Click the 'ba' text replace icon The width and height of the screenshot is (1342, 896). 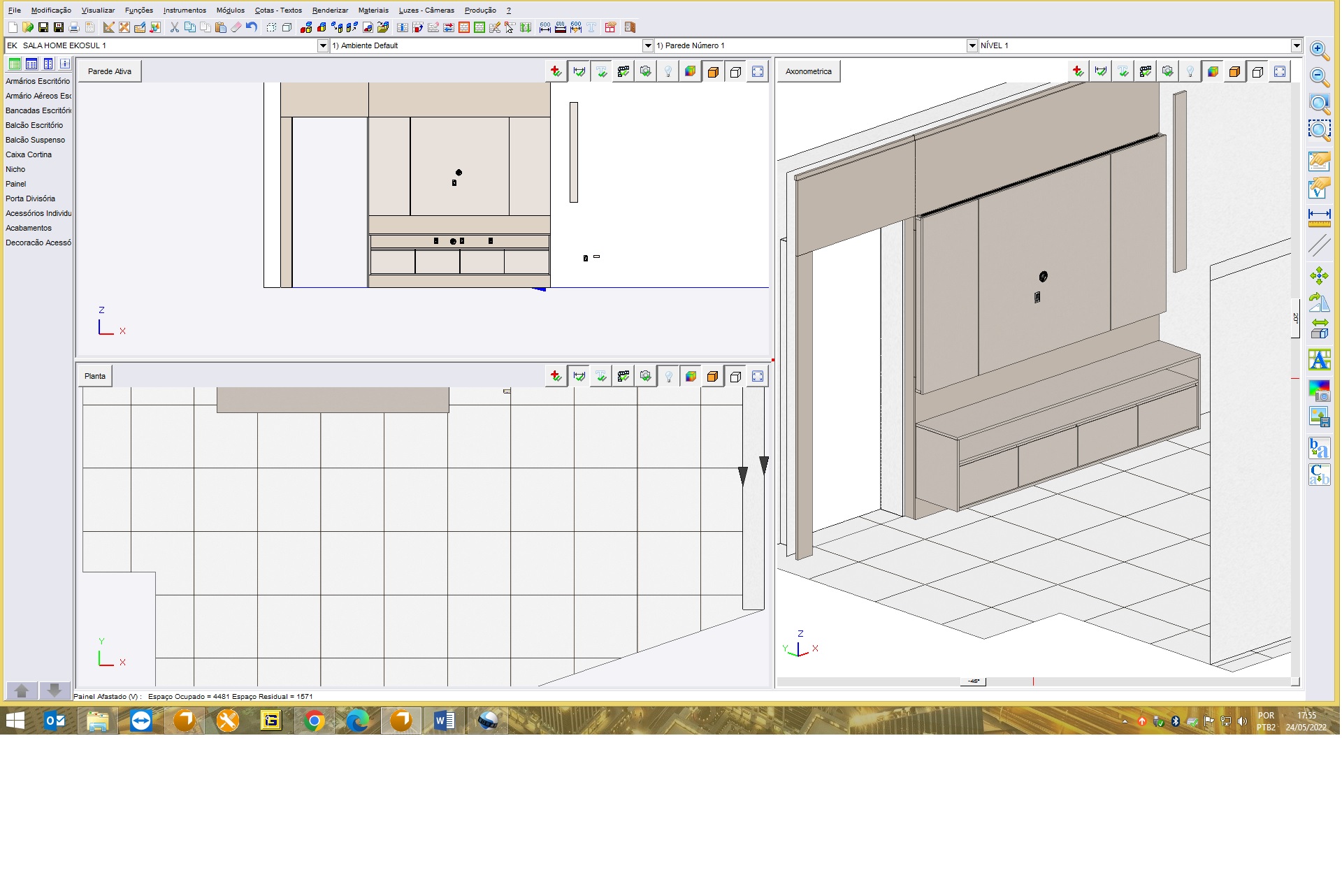[1320, 448]
